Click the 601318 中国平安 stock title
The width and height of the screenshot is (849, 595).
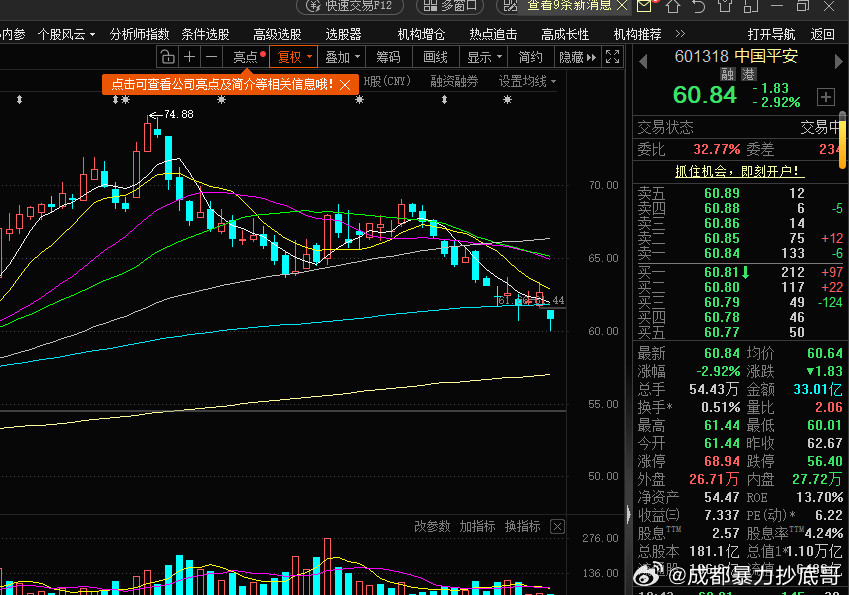click(x=736, y=56)
